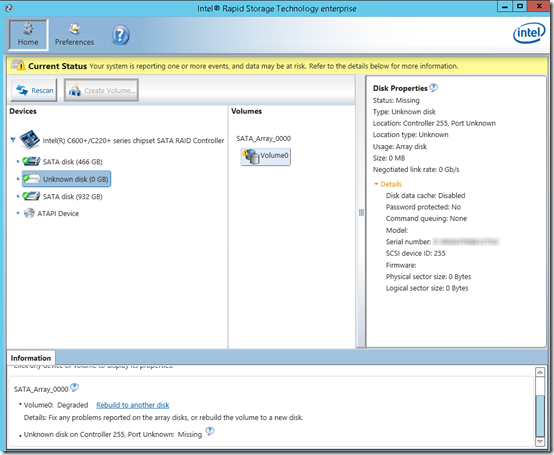Click the Rescan button
The width and height of the screenshot is (554, 455).
pos(34,90)
